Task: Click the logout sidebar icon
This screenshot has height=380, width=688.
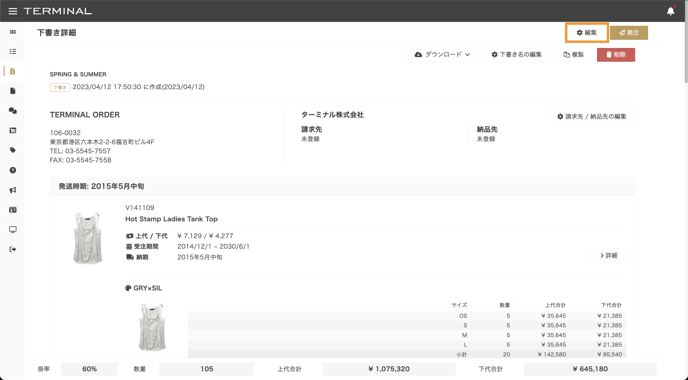Action: (13, 249)
